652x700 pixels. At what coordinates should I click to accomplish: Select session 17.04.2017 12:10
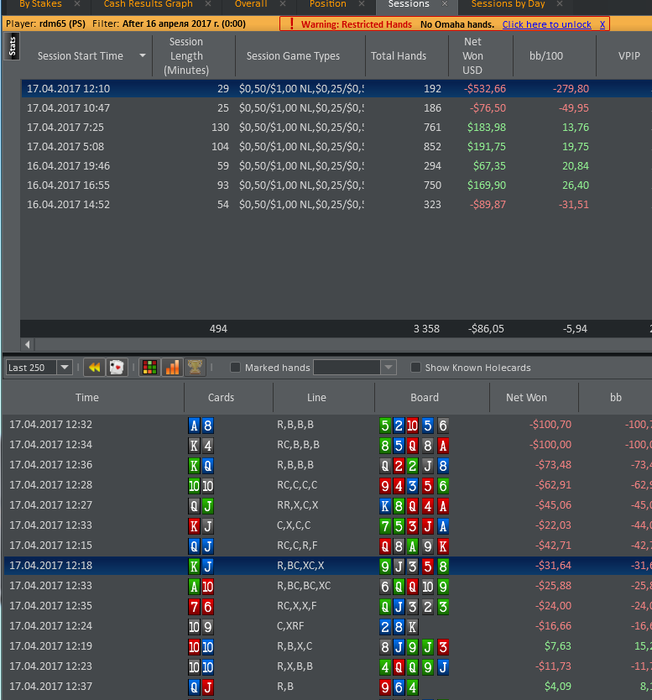(x=336, y=88)
